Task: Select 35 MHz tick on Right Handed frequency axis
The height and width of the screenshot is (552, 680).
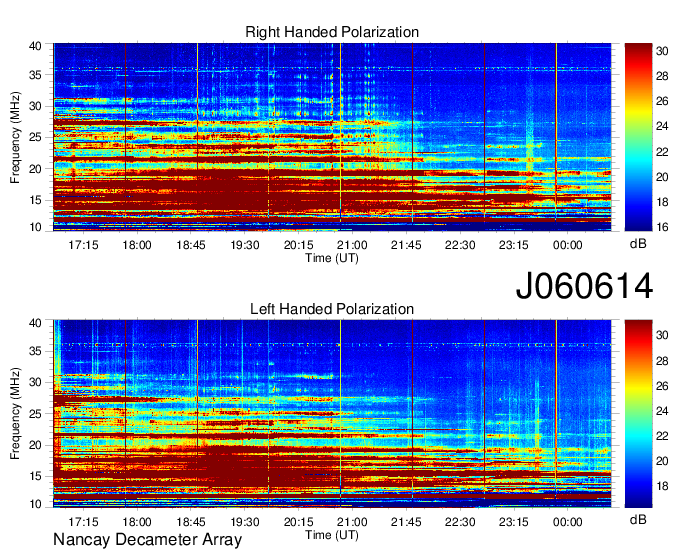Action: pos(36,75)
